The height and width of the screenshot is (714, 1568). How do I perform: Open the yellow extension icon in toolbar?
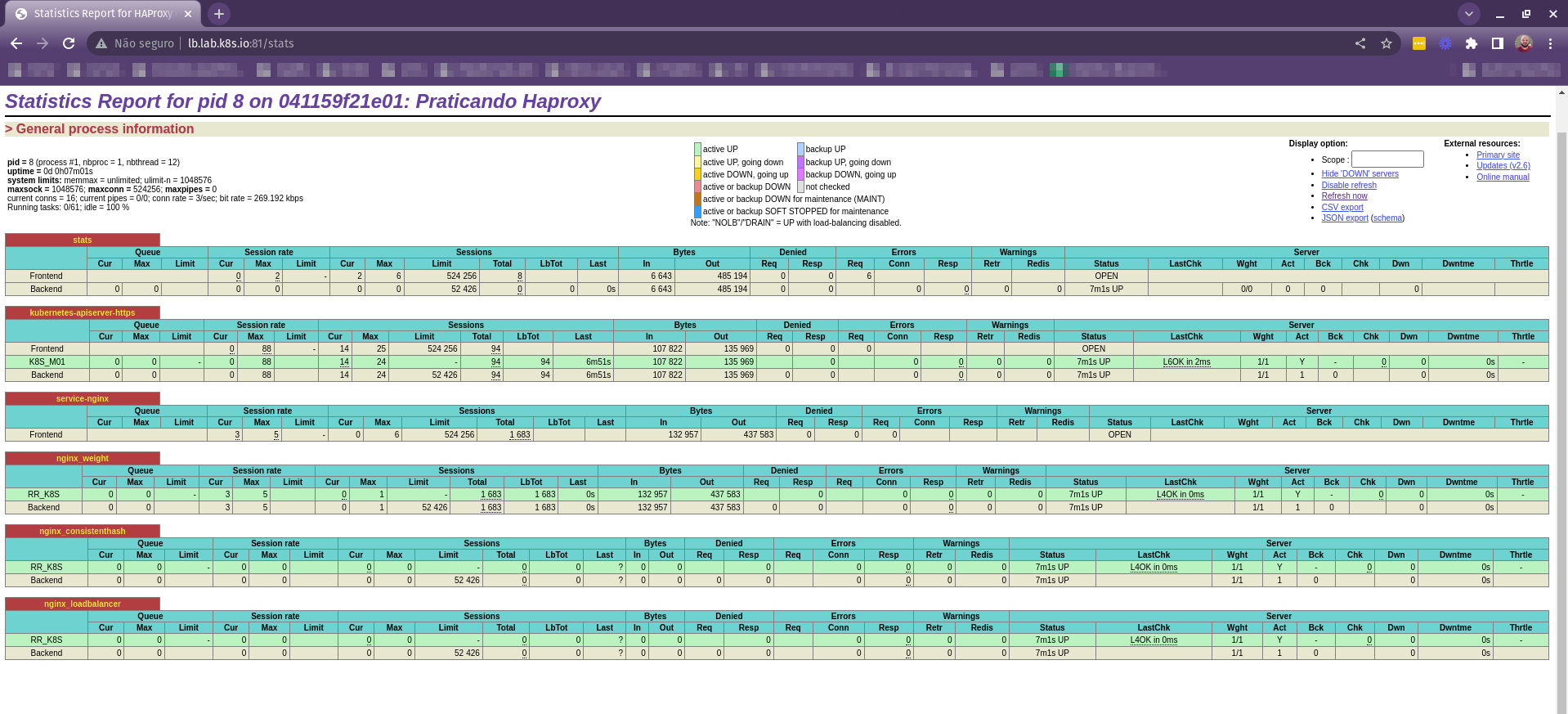(1419, 43)
